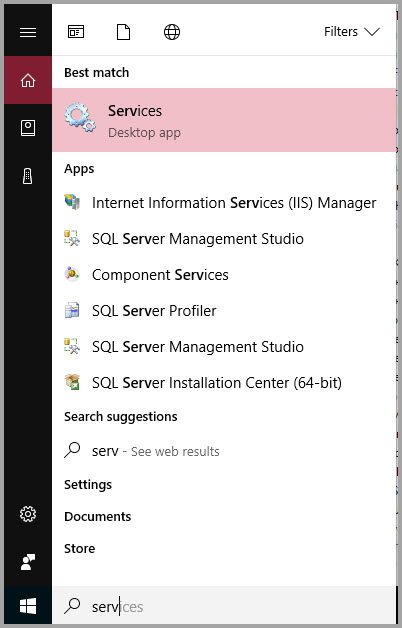Click the search input box
Image resolution: width=402 pixels, height=628 pixels.
224,606
